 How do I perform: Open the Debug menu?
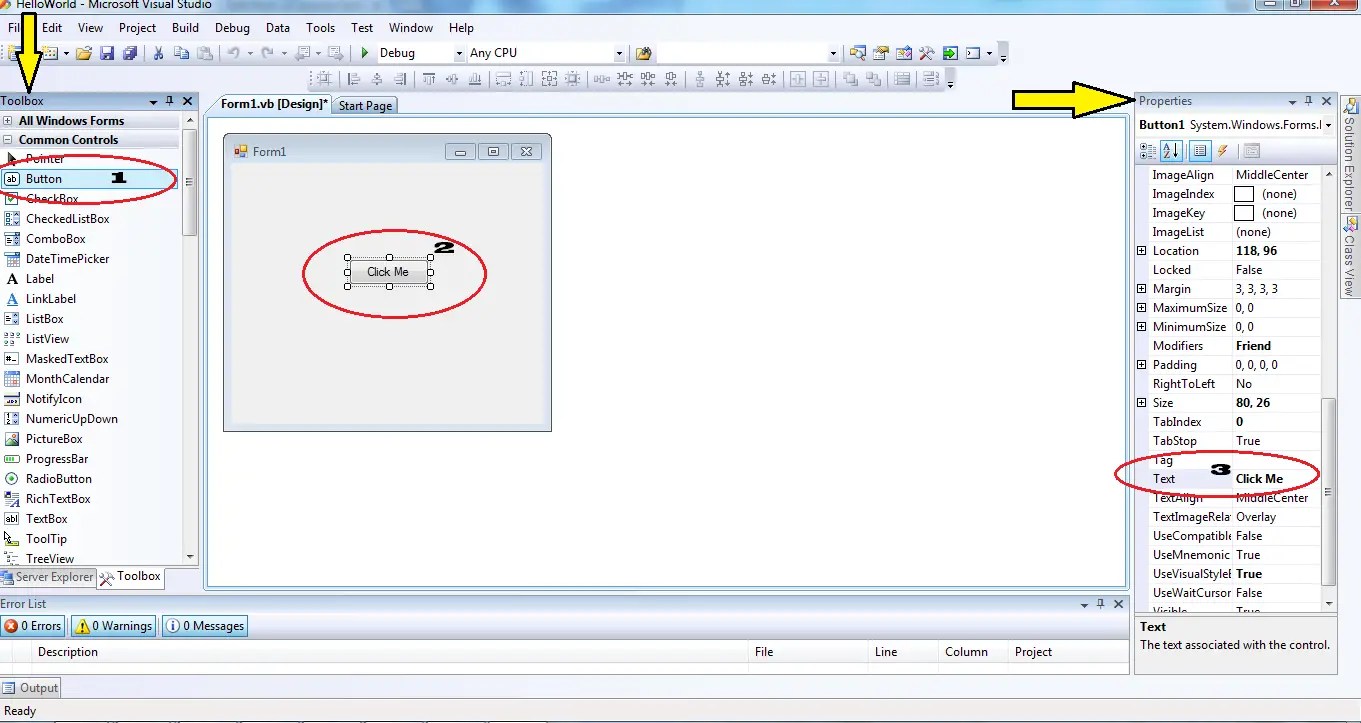point(232,27)
